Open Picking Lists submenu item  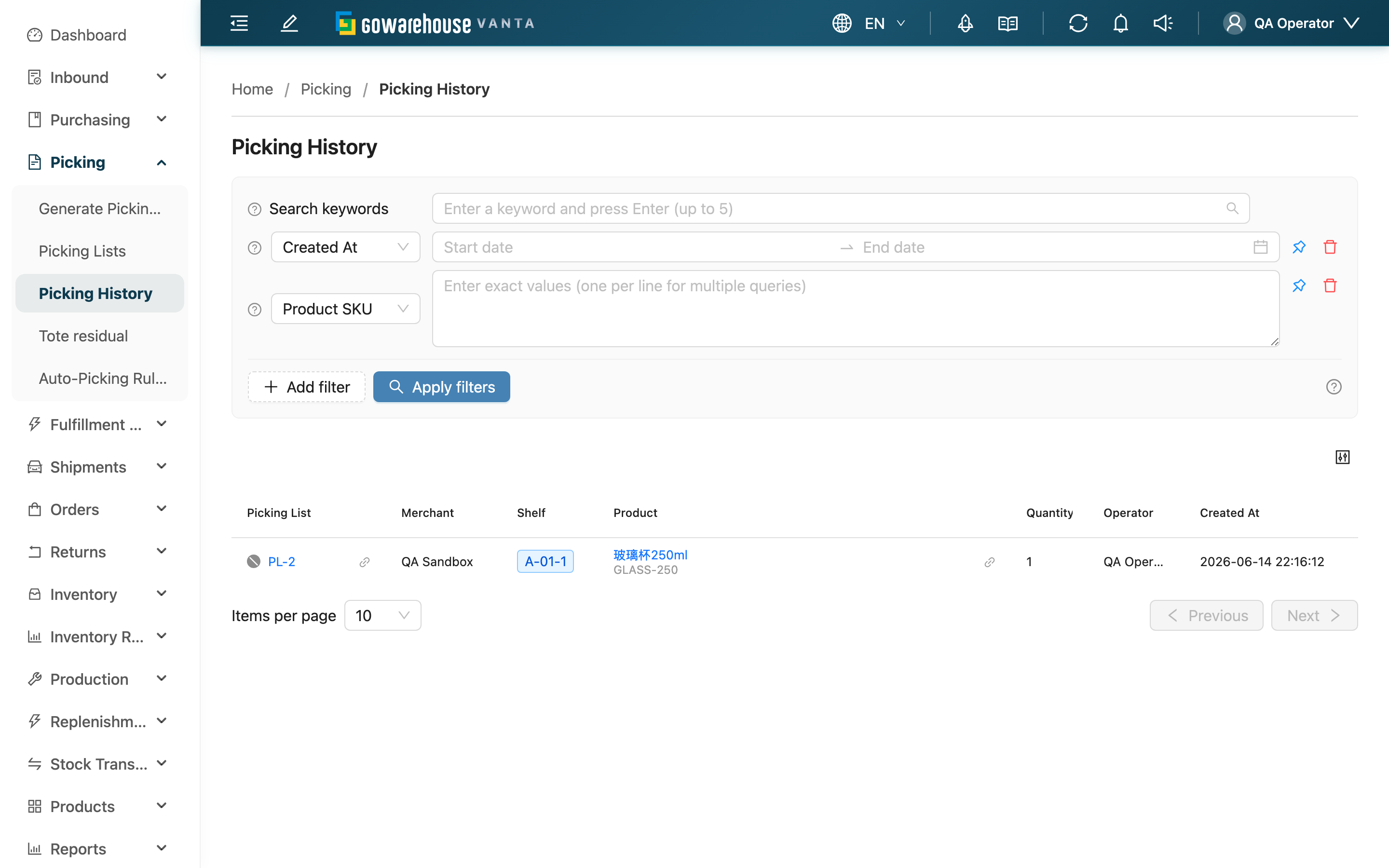click(100, 251)
